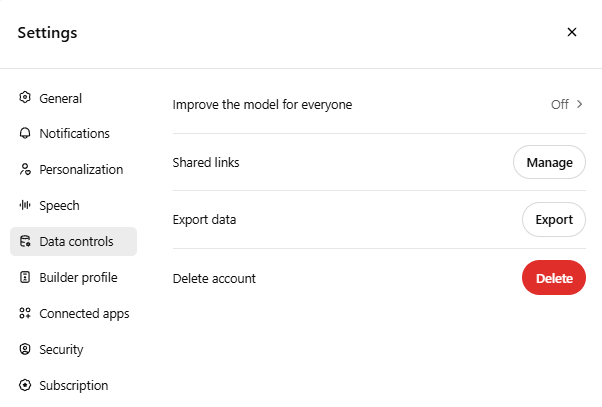This screenshot has height=407, width=602.
Task: Click the Off status for model improvement
Action: point(560,104)
